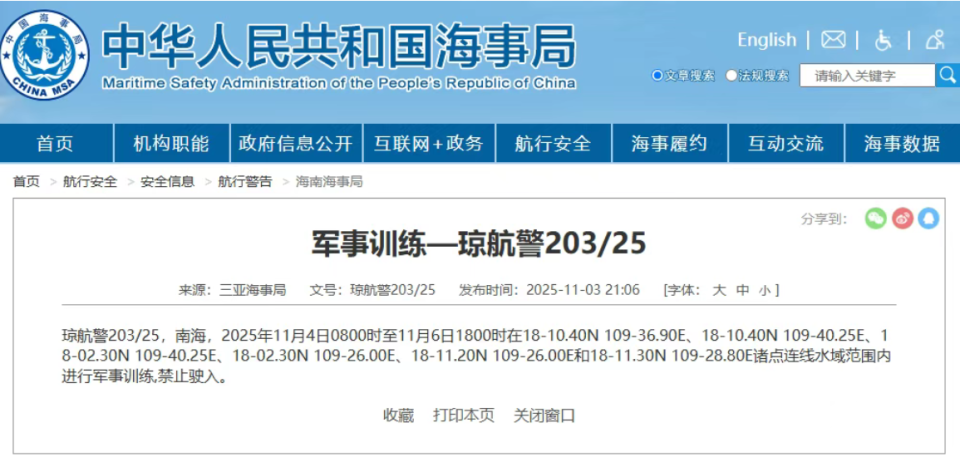Click the title 军事训练—琼航警203/25

pyautogui.click(x=479, y=244)
